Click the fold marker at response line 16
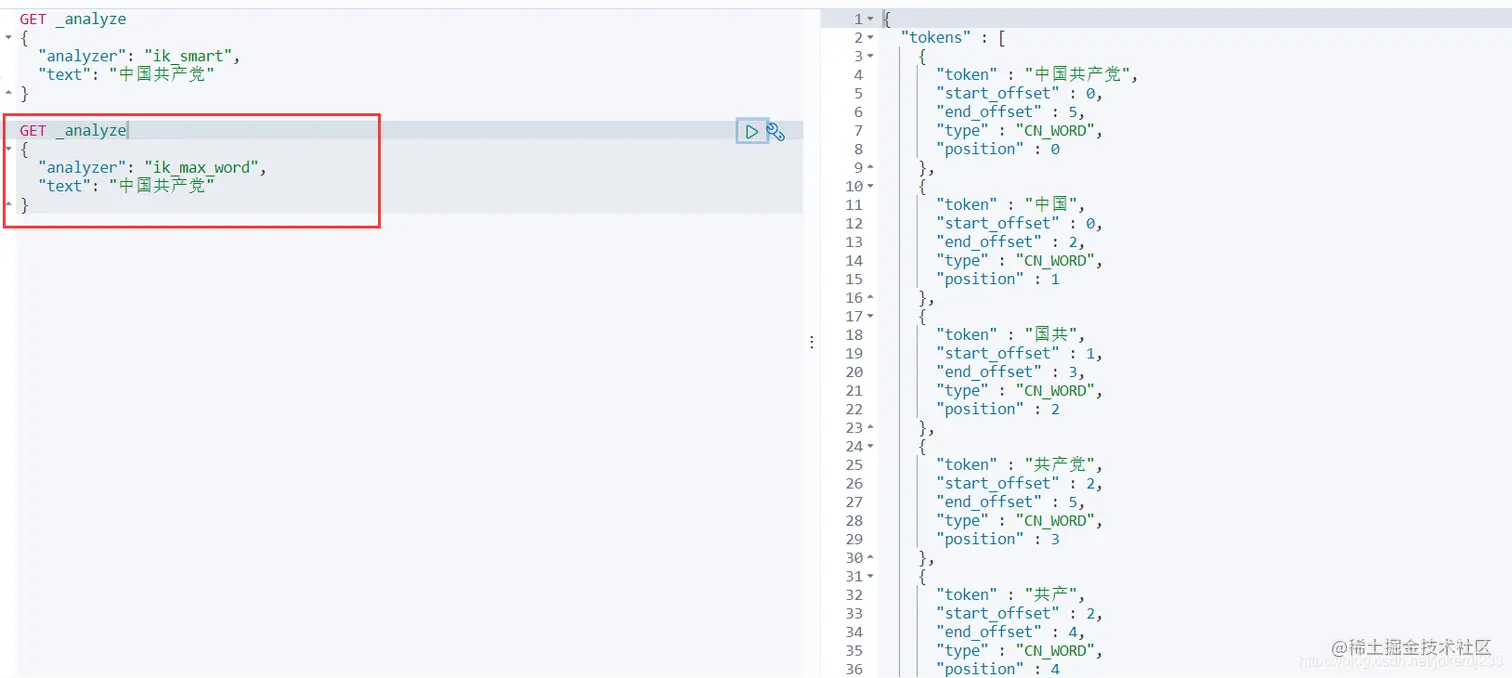1512x678 pixels. pos(870,298)
